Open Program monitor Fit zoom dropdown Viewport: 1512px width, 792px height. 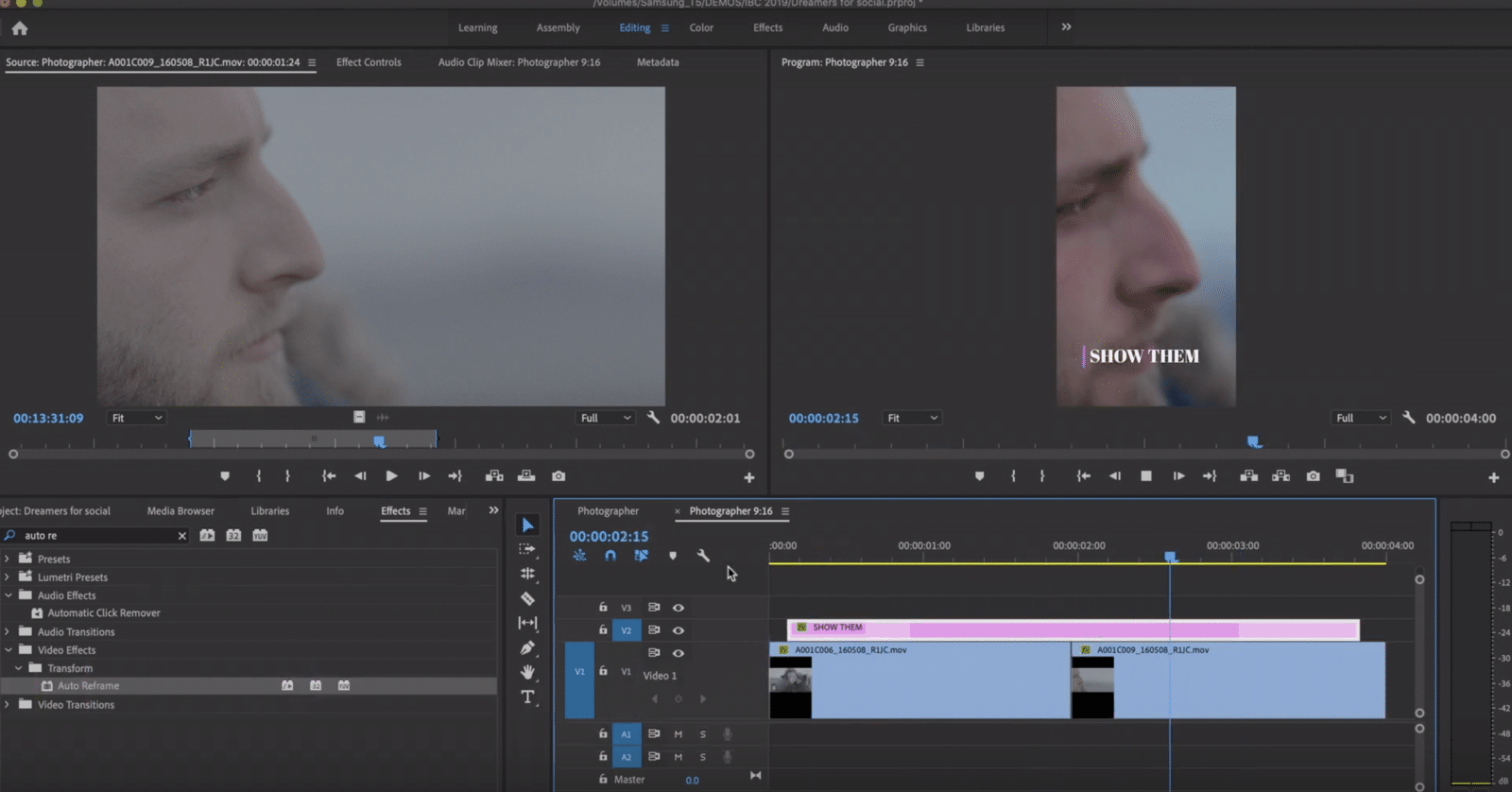tap(911, 418)
